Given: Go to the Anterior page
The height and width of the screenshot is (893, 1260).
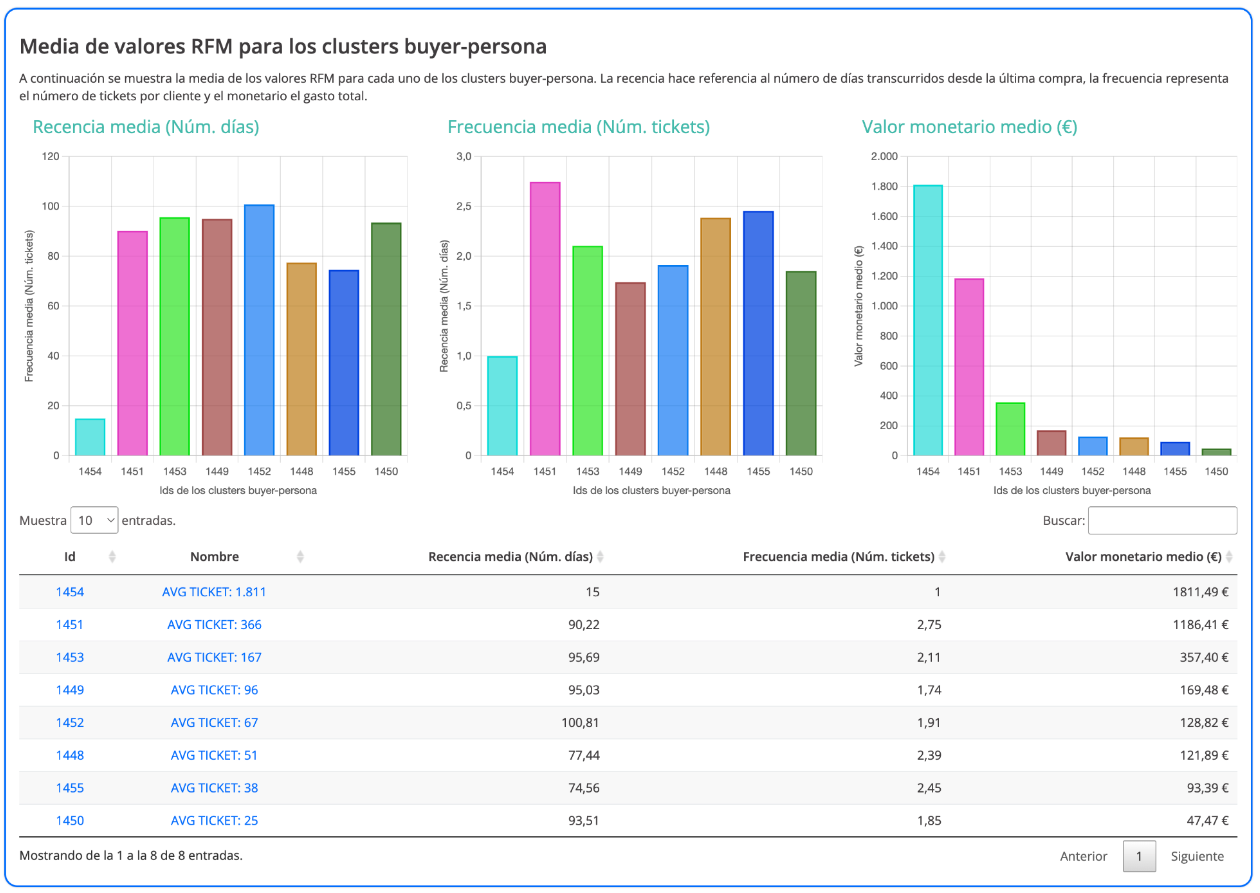Looking at the screenshot, I should (x=1083, y=856).
